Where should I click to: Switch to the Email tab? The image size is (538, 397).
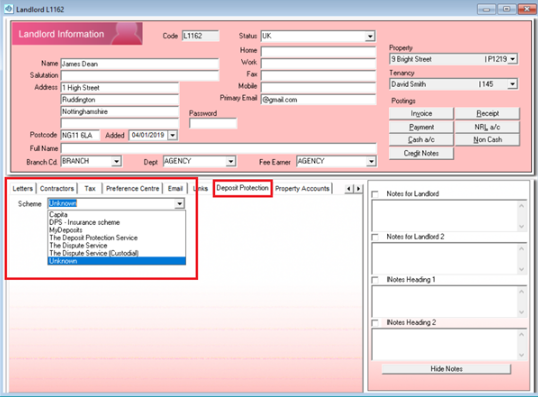click(x=175, y=188)
